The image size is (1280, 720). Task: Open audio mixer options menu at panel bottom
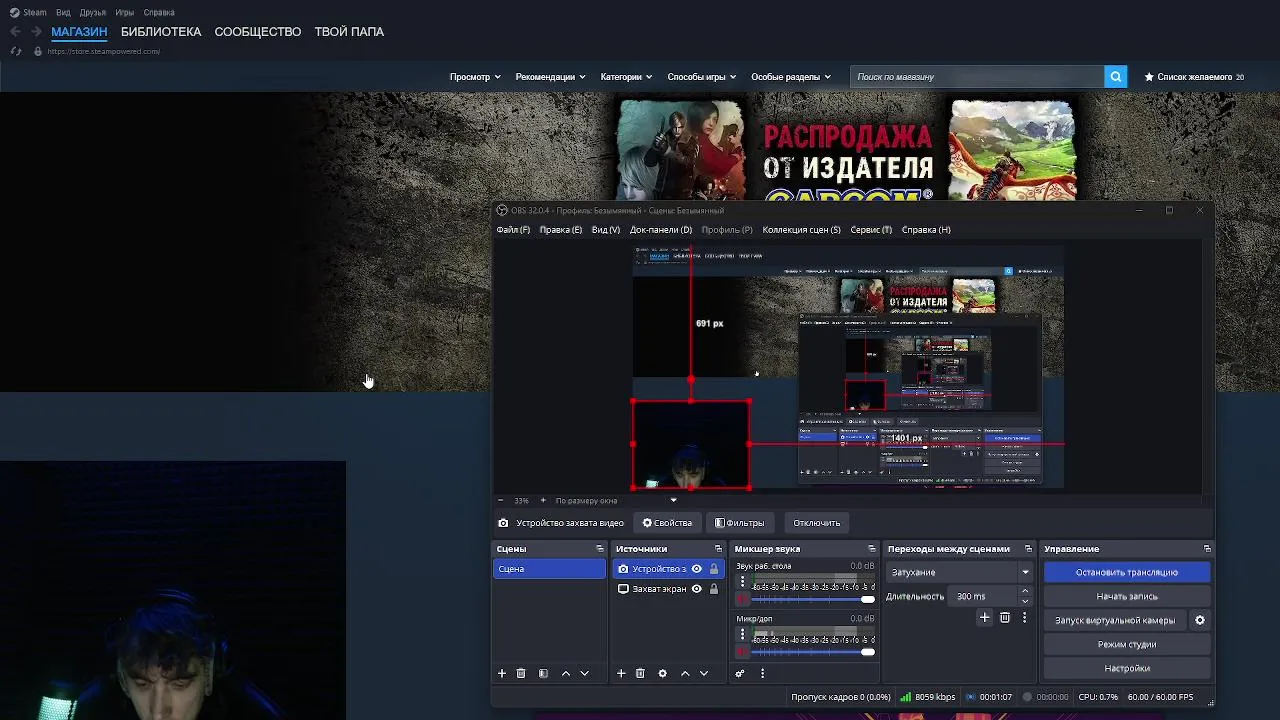click(762, 673)
